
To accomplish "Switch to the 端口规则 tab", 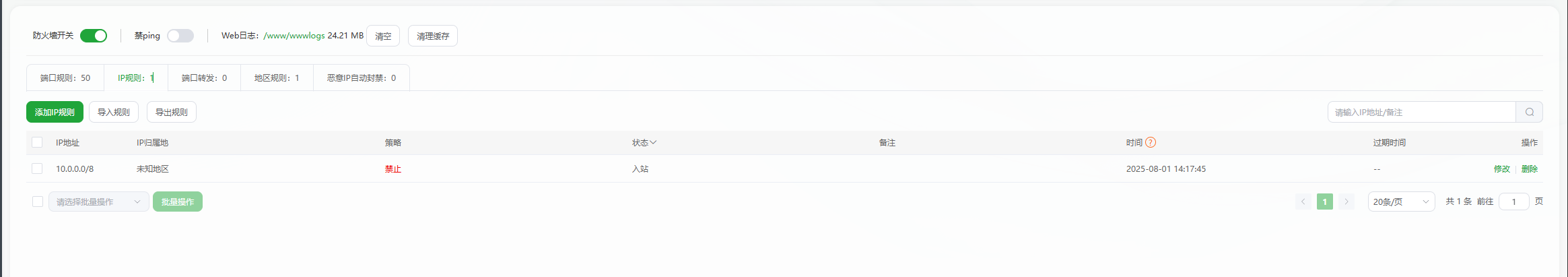I will point(65,78).
